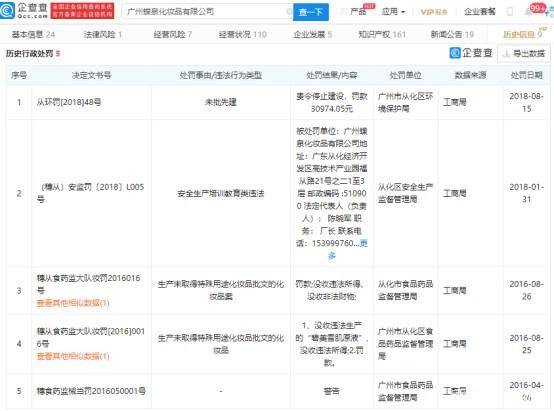The height and width of the screenshot is (411, 554).
Task: Click the Qcc.com logo icon
Action: click(7, 11)
